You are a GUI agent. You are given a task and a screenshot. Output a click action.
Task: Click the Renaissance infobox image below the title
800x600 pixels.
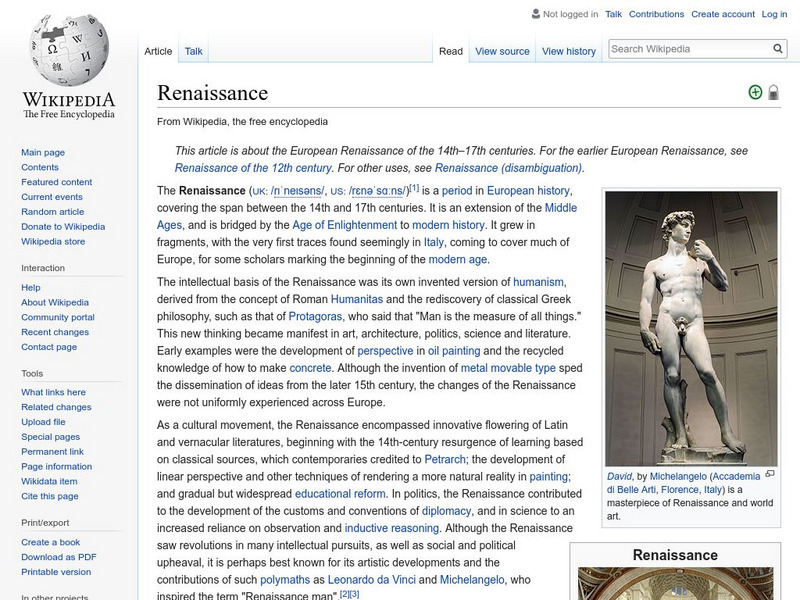[676, 583]
